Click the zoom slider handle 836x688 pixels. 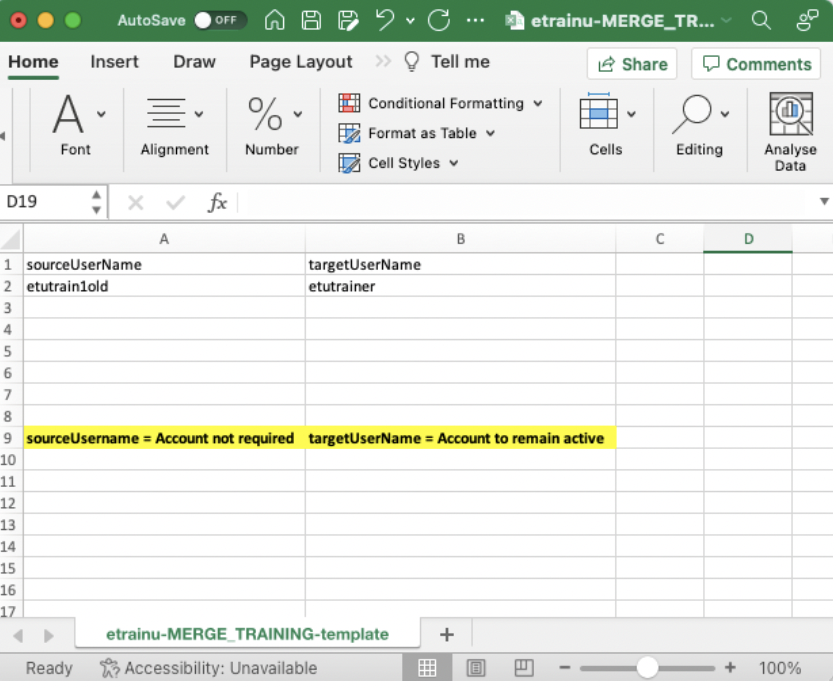pyautogui.click(x=647, y=668)
